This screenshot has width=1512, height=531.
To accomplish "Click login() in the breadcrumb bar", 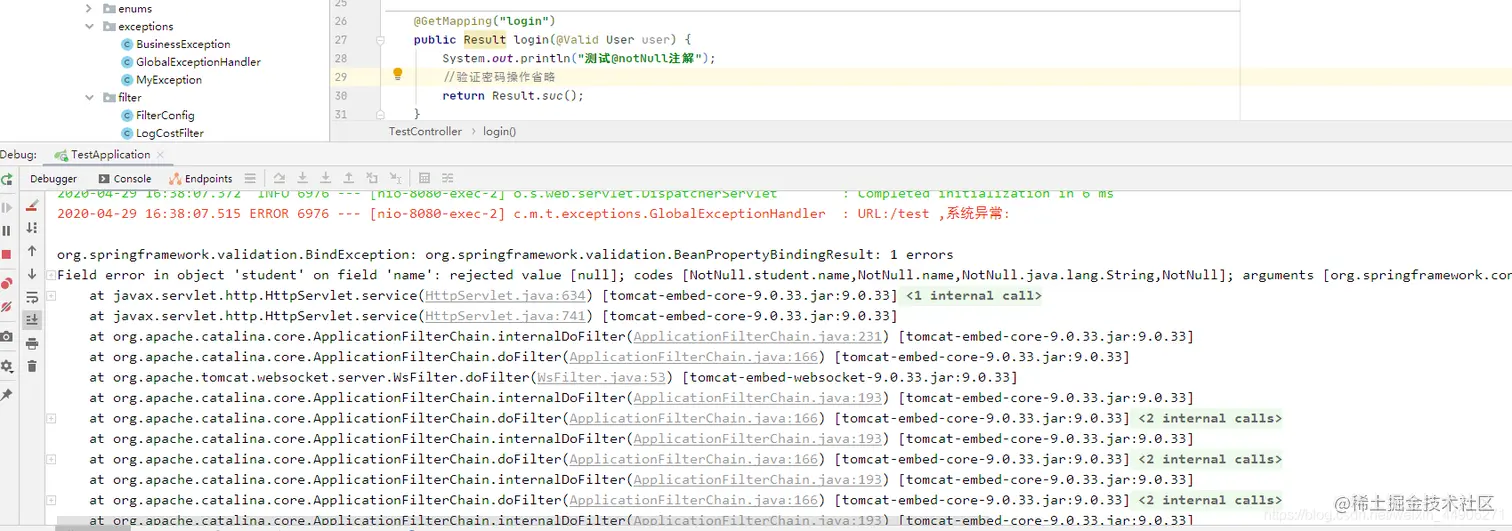I will (499, 131).
